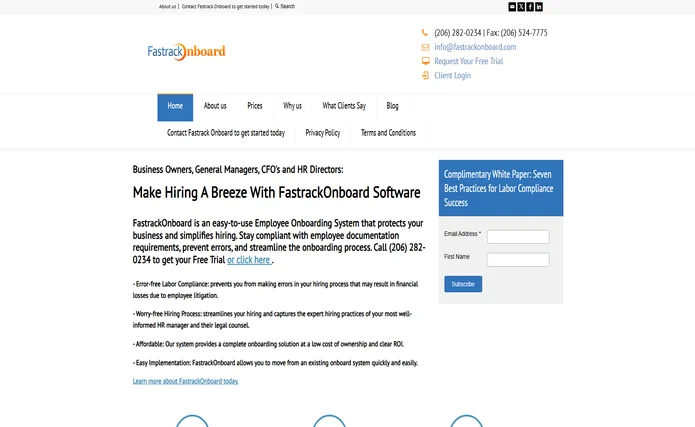Click the Request Your Free Trial link
695x427 pixels.
[x=469, y=61]
